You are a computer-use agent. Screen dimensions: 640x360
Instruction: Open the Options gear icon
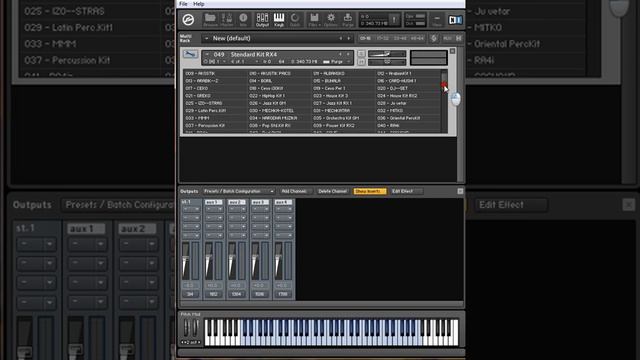(x=331, y=19)
